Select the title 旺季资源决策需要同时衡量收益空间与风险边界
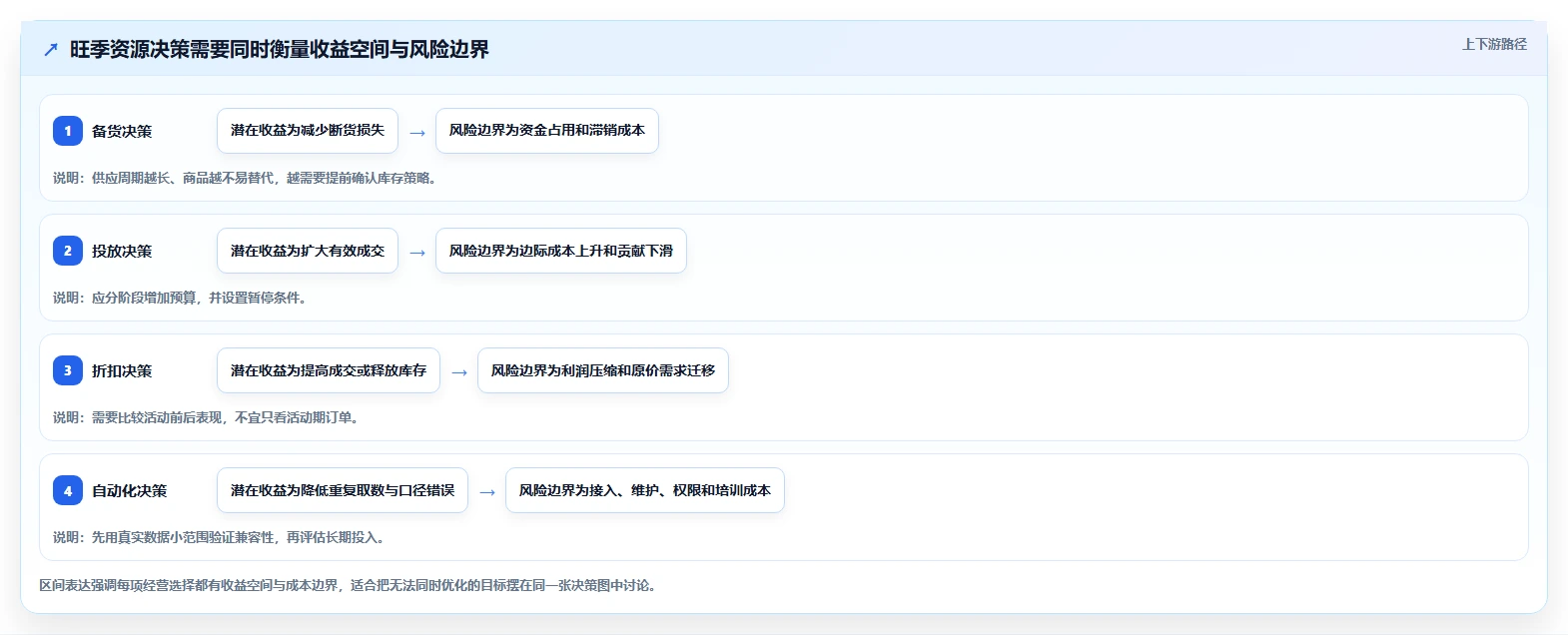 pos(280,50)
